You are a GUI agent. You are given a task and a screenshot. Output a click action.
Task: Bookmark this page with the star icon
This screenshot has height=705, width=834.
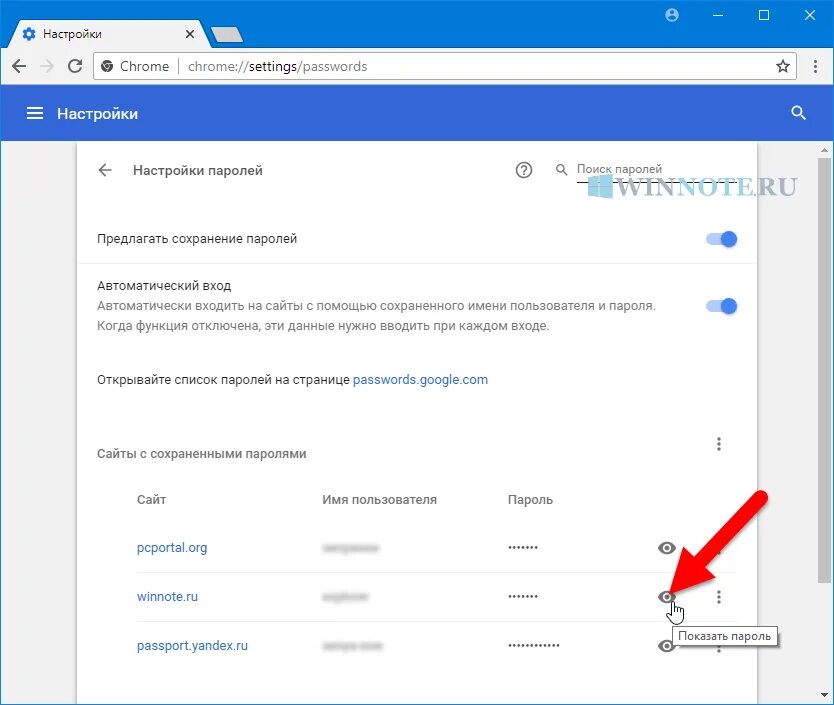pos(782,66)
